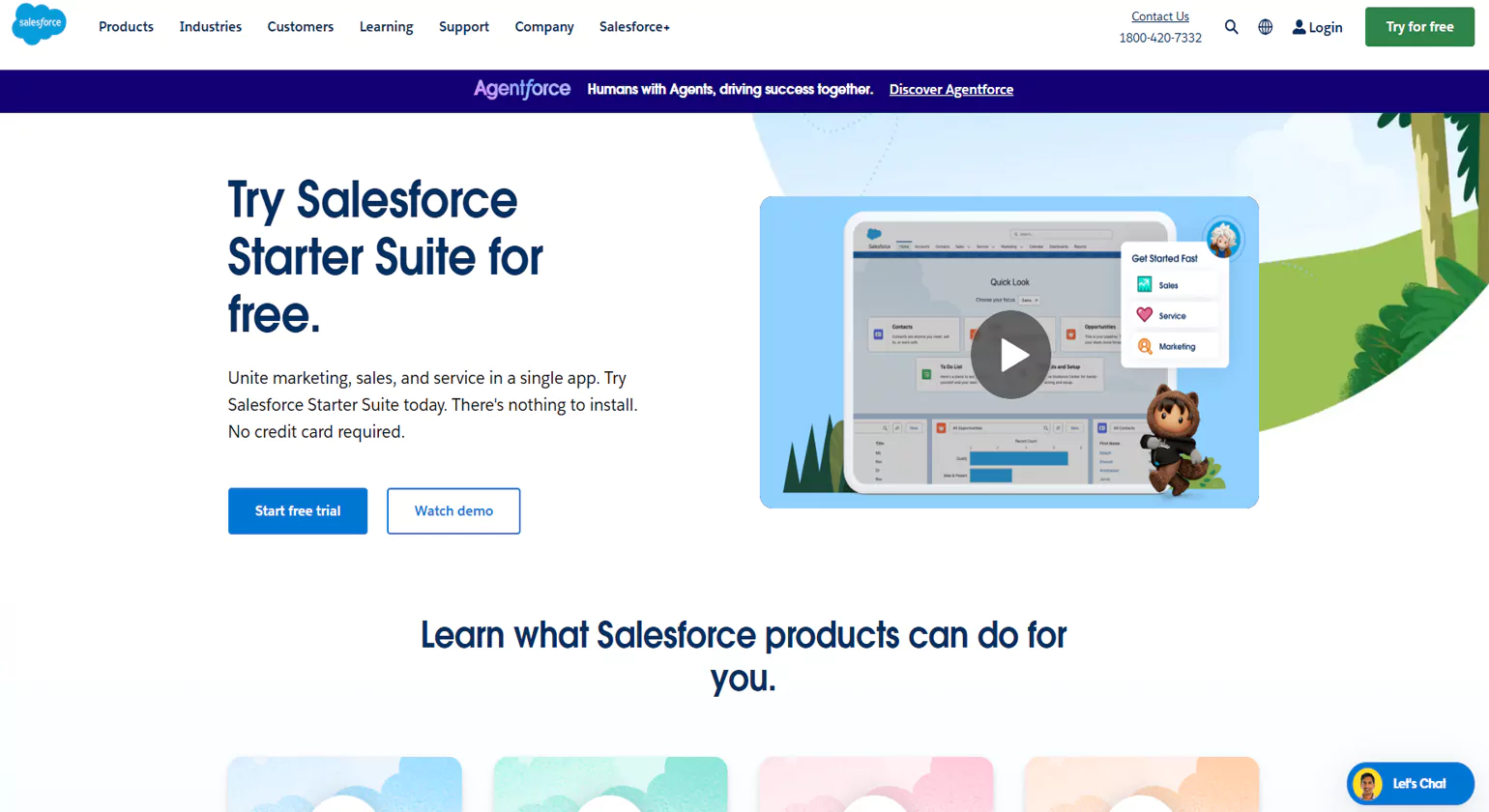This screenshot has height=812, width=1489.
Task: Open the globe language selector
Action: pyautogui.click(x=1265, y=26)
